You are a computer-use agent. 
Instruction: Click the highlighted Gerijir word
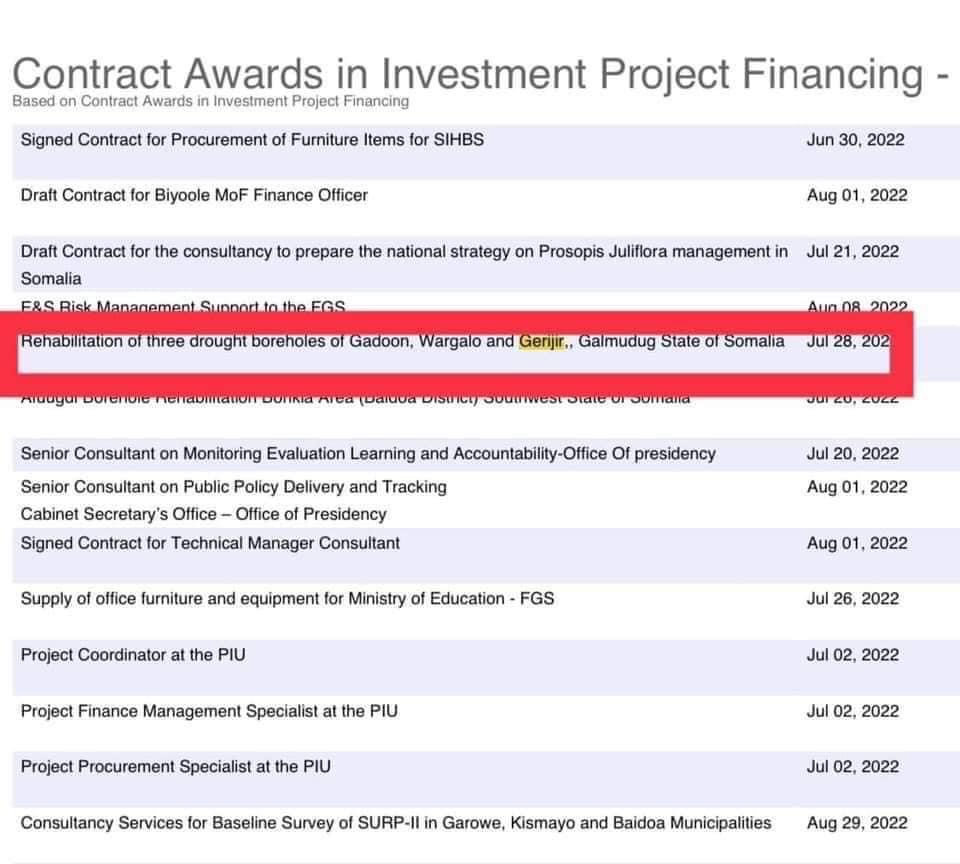click(x=541, y=341)
